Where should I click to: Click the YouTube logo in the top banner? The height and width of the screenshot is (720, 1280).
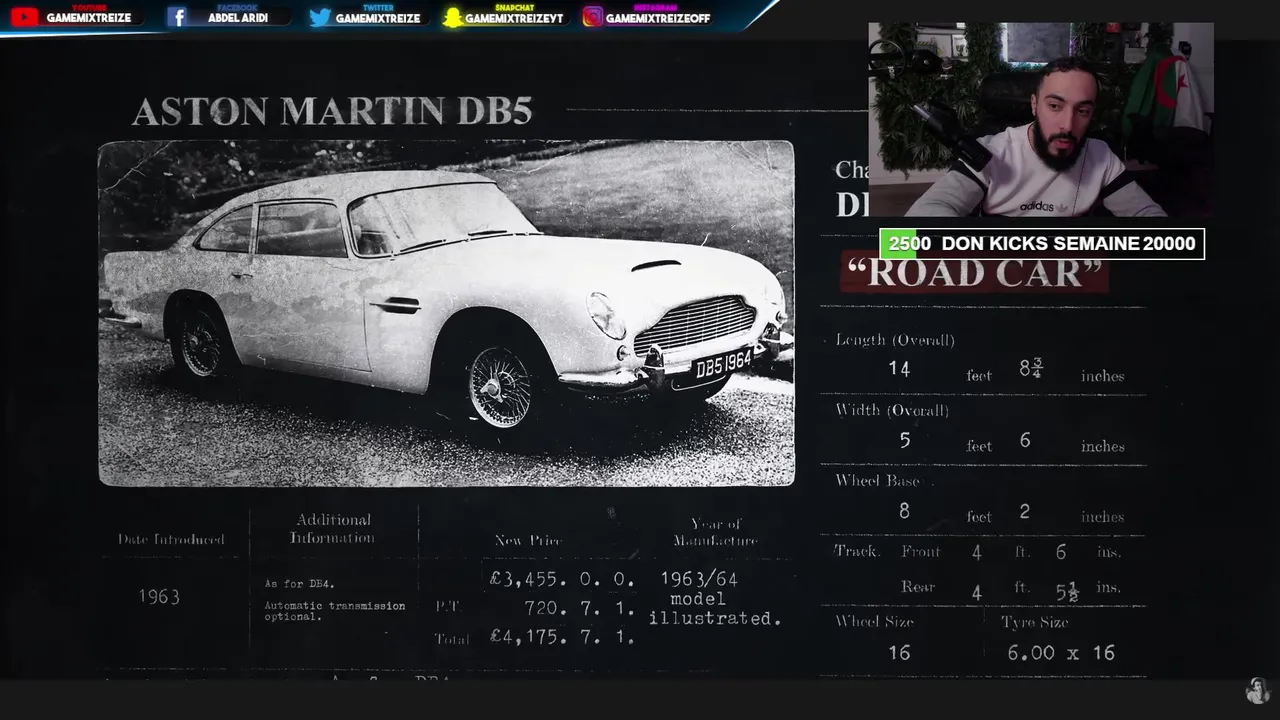tap(24, 17)
